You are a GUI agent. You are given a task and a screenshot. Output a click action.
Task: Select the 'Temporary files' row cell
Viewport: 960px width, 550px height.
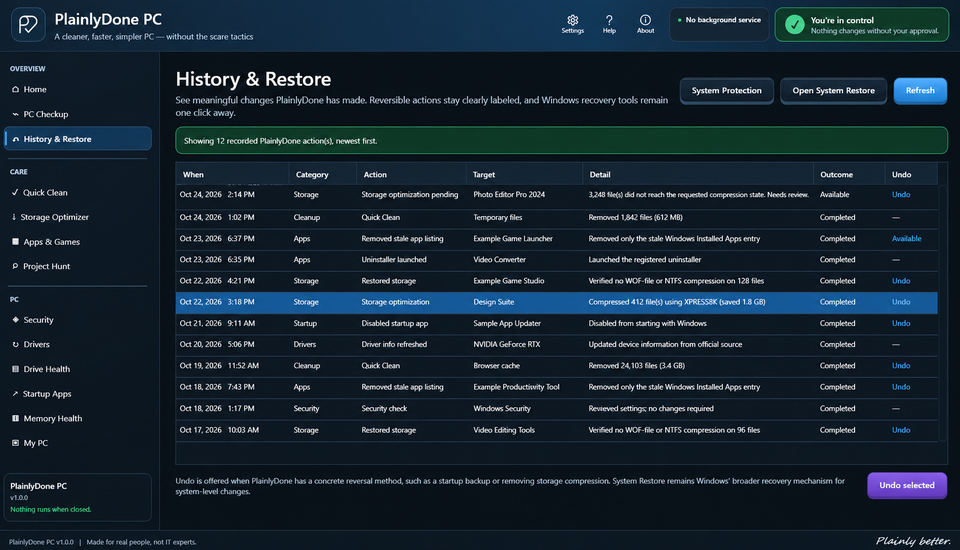pyautogui.click(x=498, y=217)
